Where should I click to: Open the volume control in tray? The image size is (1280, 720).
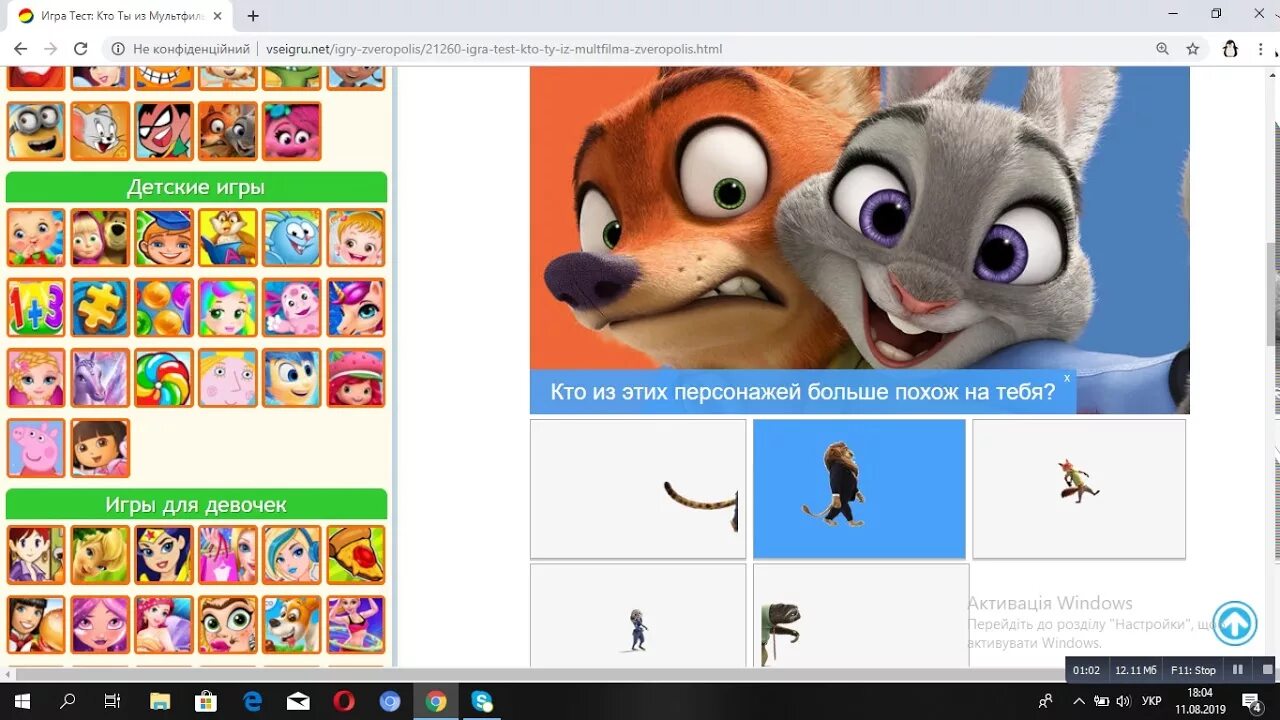1123,702
